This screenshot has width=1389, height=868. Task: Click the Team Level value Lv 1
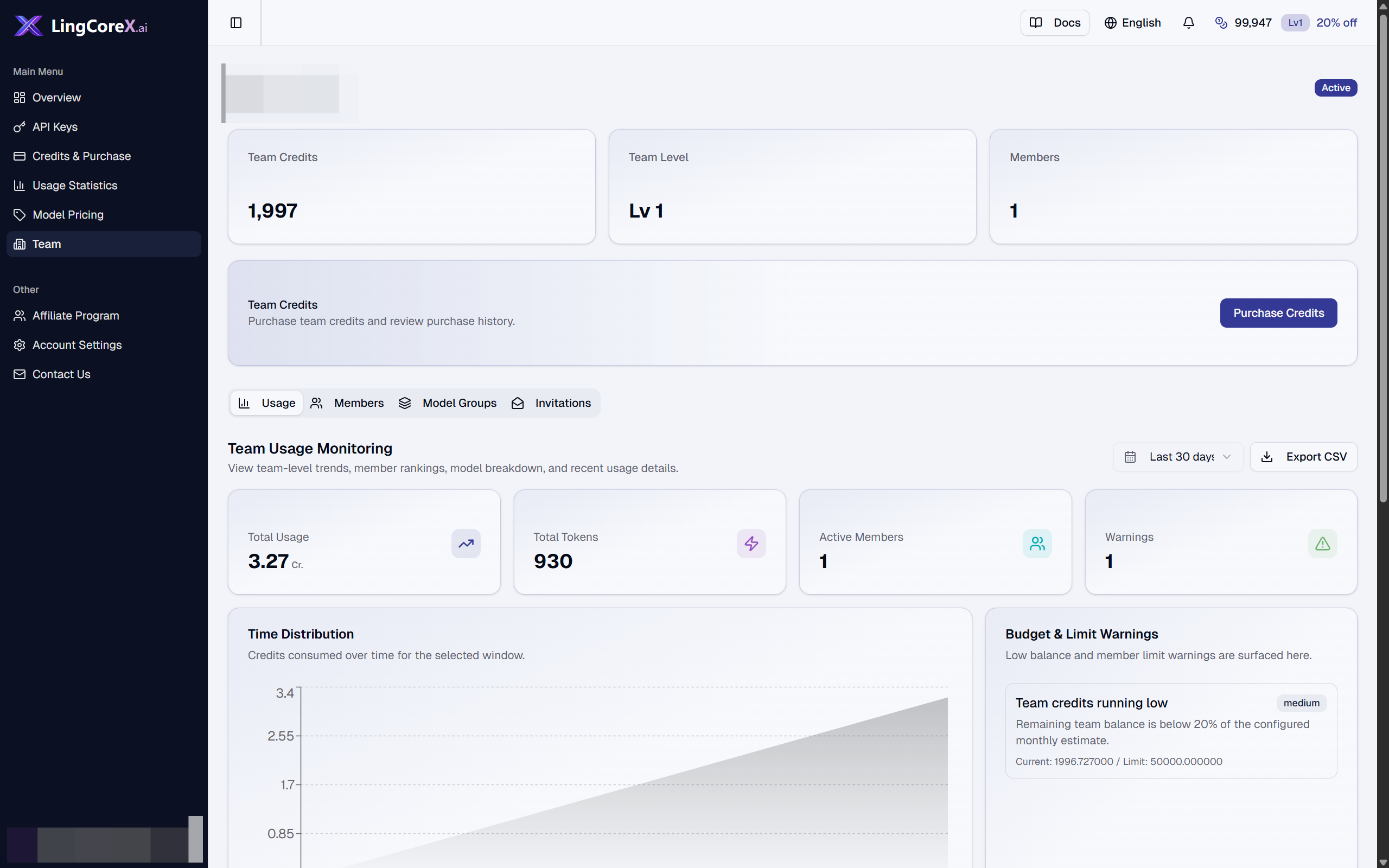(646, 210)
